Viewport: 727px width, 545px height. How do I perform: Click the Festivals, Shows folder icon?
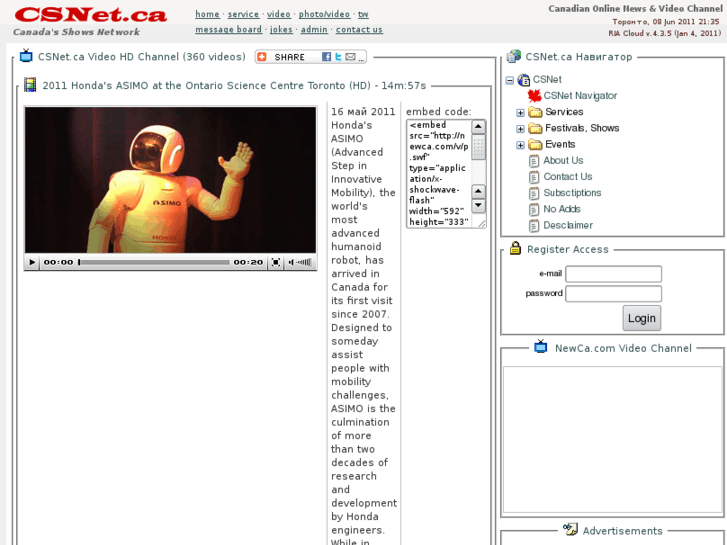point(535,128)
